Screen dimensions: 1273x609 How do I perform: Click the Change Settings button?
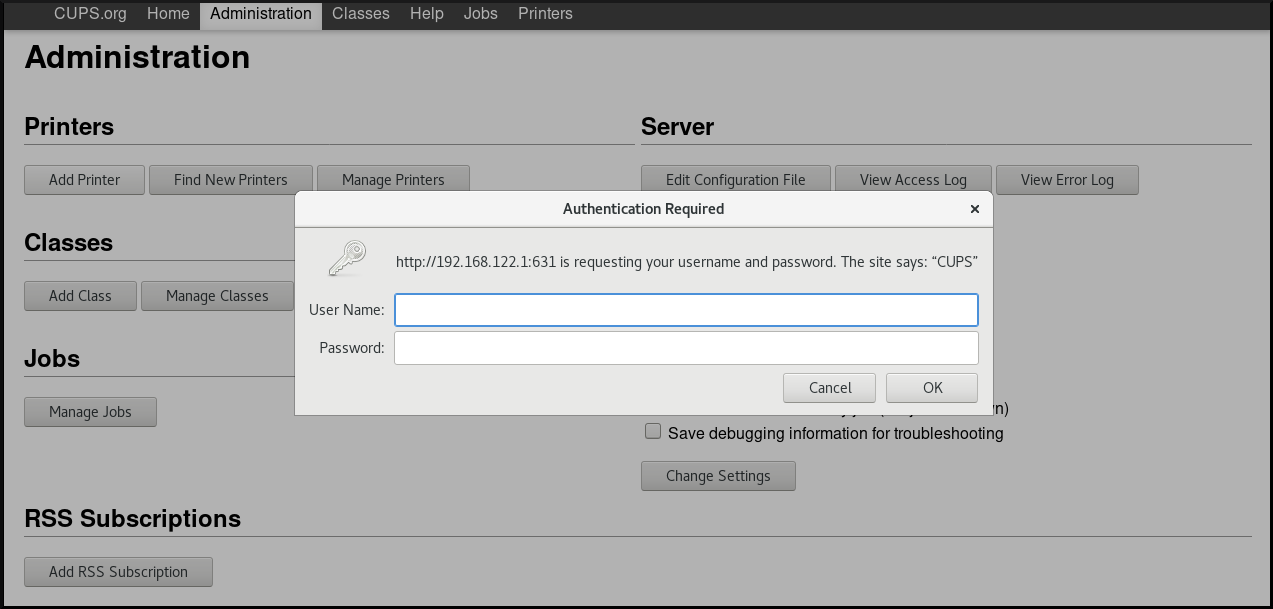click(x=718, y=476)
